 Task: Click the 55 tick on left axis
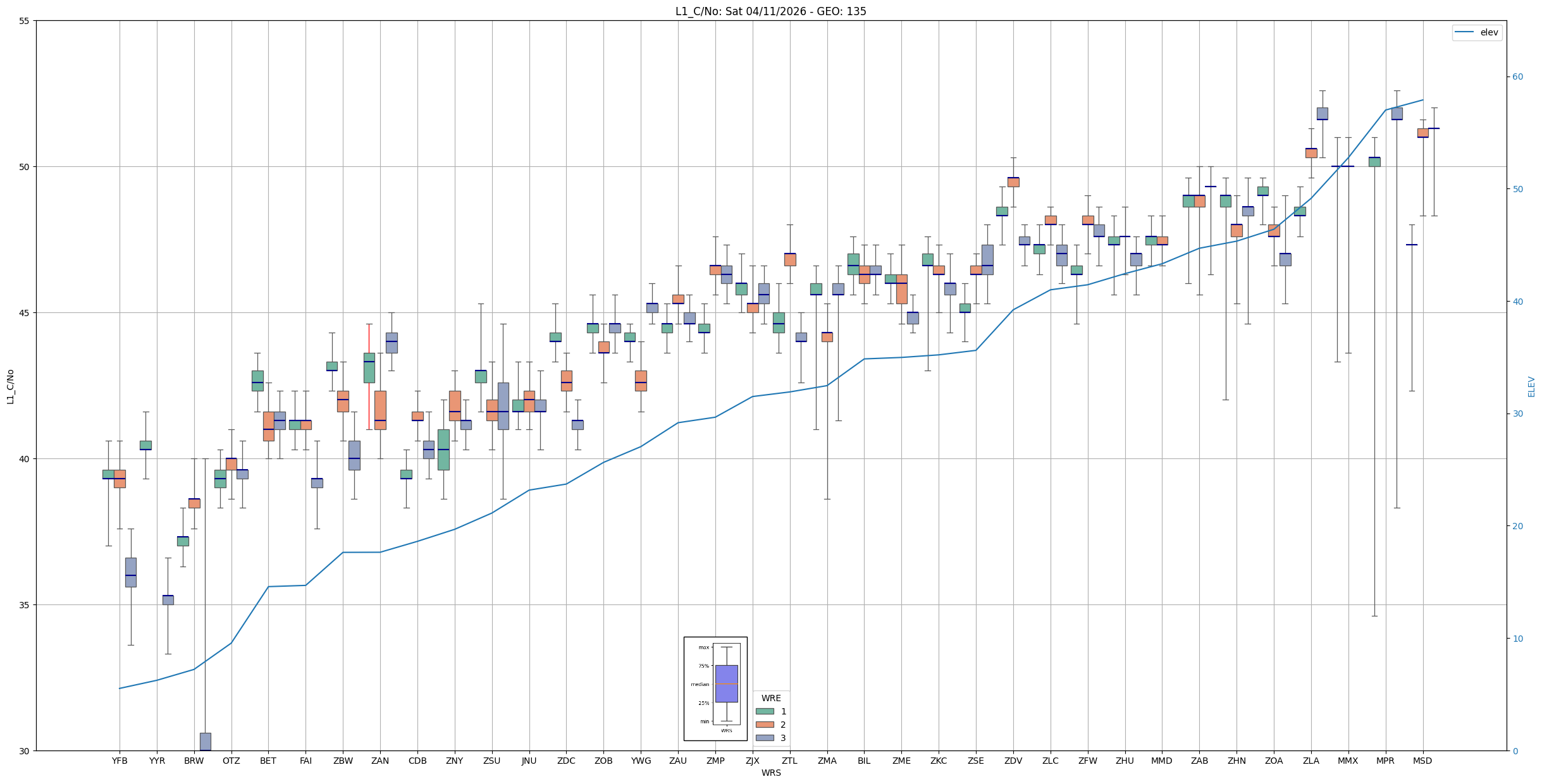pos(25,21)
